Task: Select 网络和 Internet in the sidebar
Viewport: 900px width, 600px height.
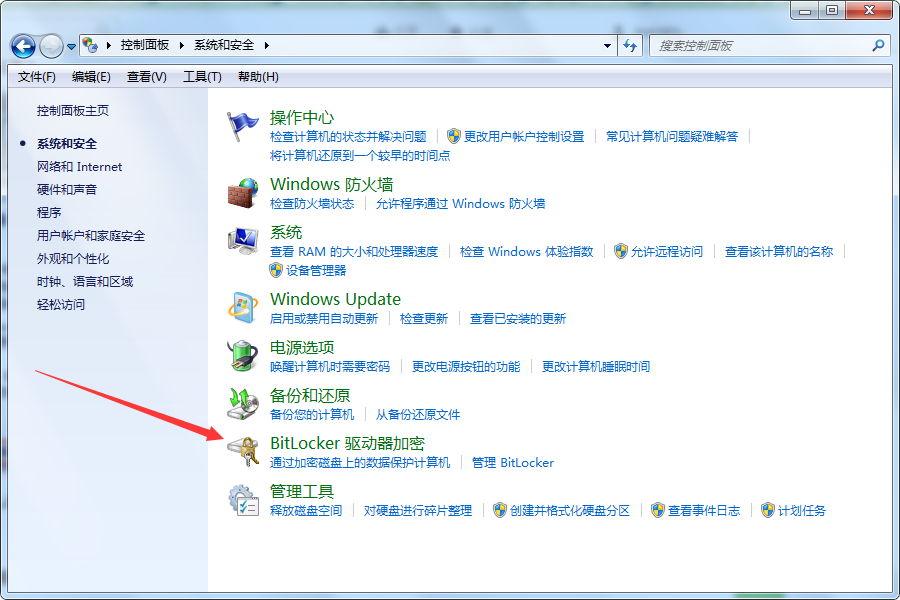Action: pyautogui.click(x=79, y=167)
